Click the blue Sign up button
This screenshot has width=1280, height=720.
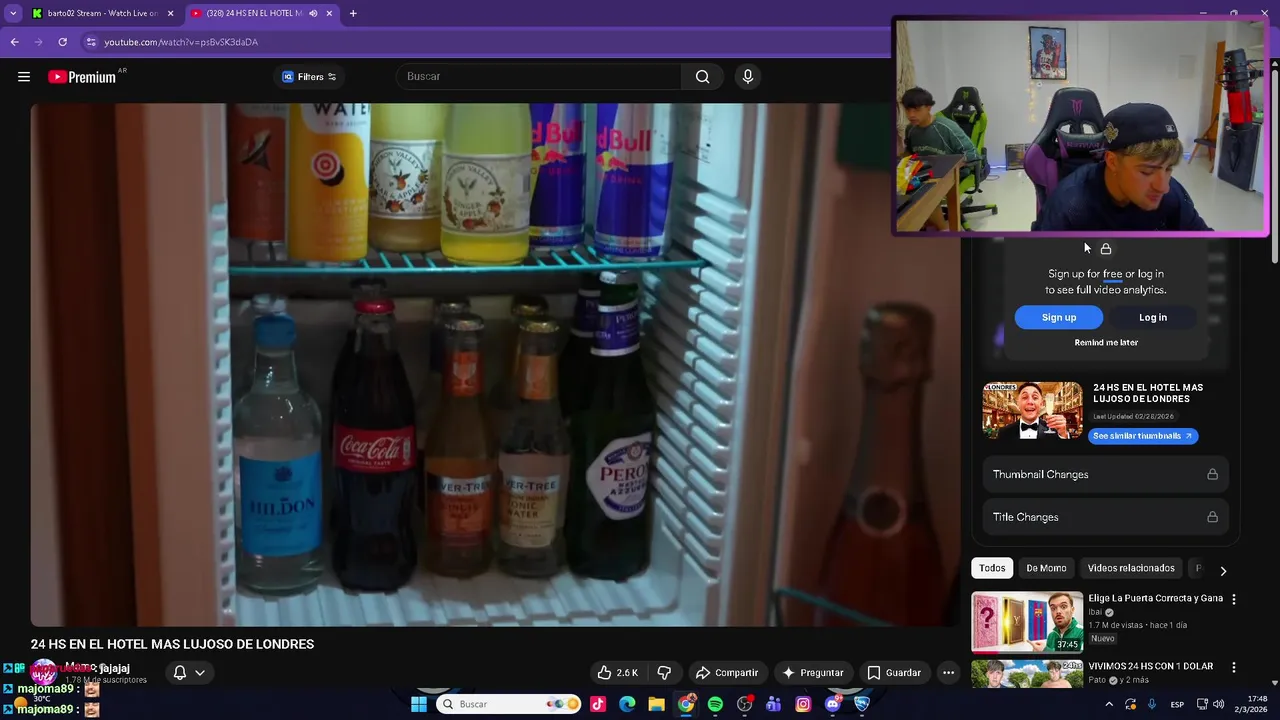point(1059,317)
